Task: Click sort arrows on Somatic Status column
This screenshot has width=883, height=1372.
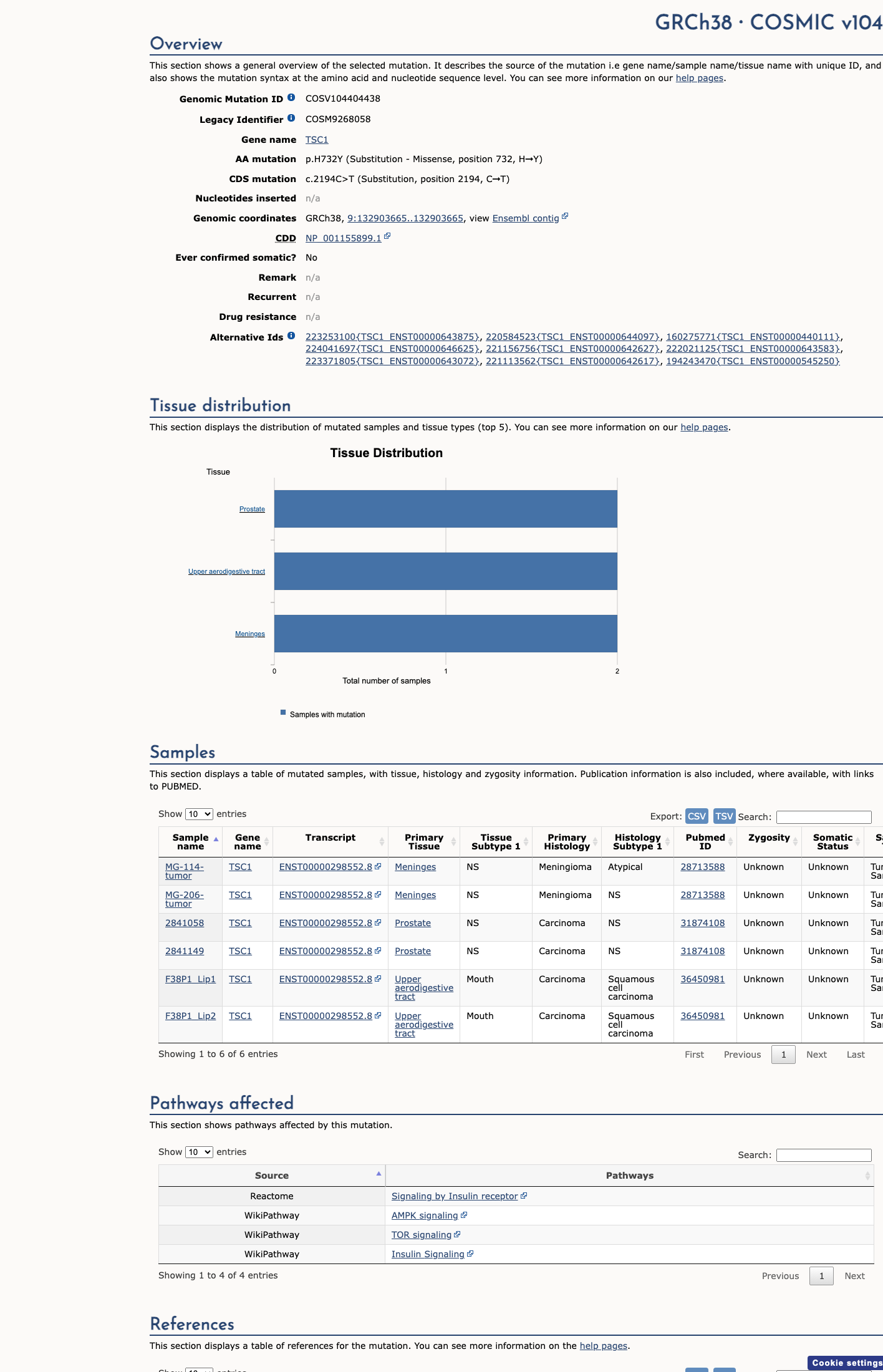Action: pyautogui.click(x=857, y=842)
